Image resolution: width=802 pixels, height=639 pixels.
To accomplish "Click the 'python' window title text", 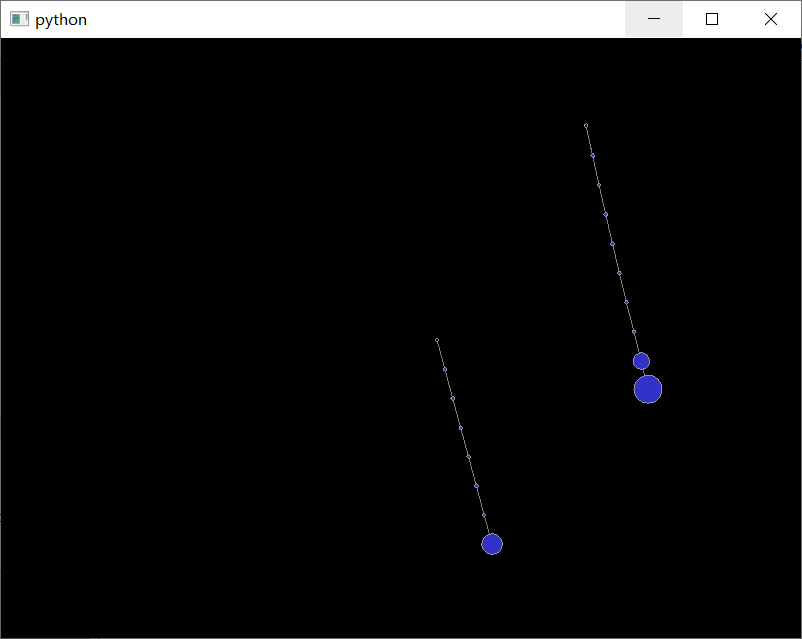I will (61, 19).
